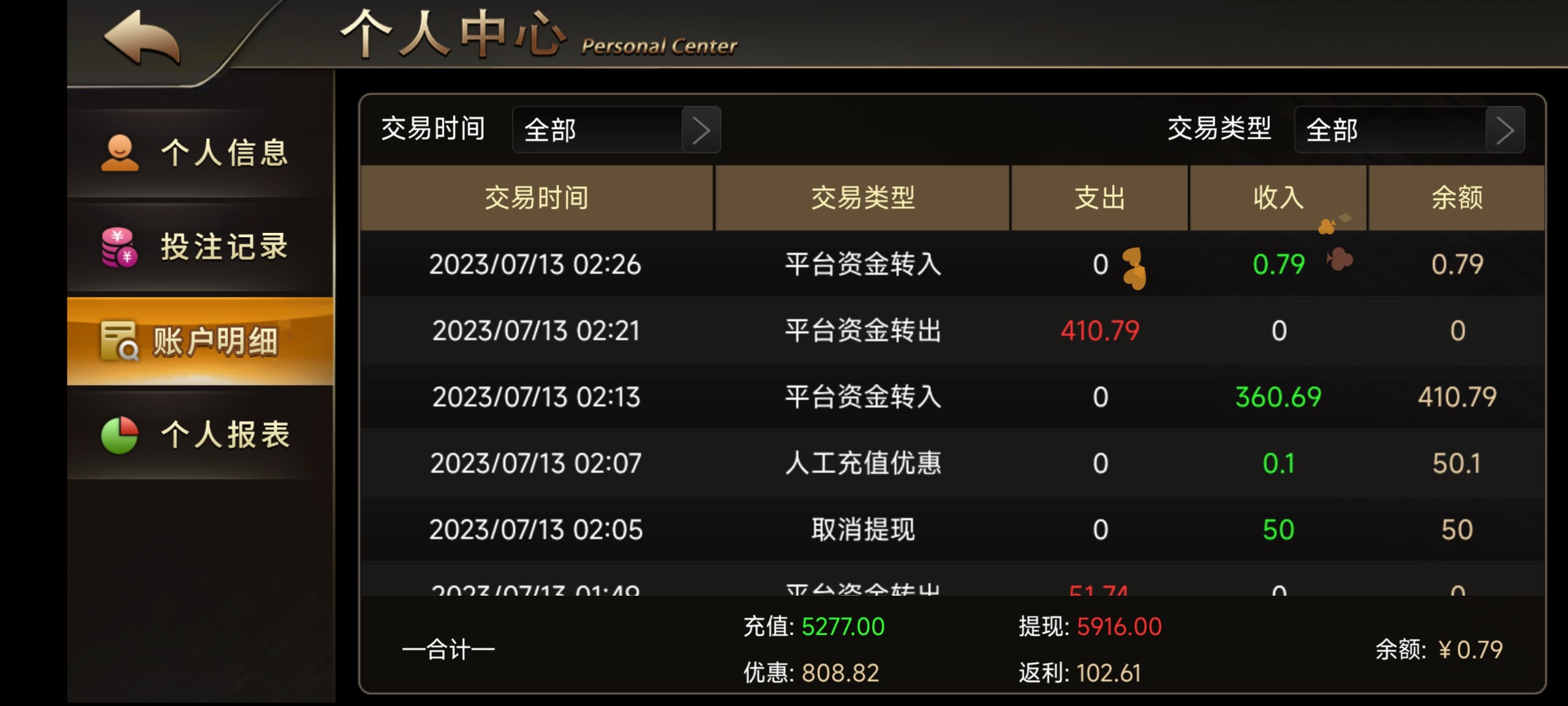
Task: Click the 交易时间 column header
Action: click(x=537, y=198)
